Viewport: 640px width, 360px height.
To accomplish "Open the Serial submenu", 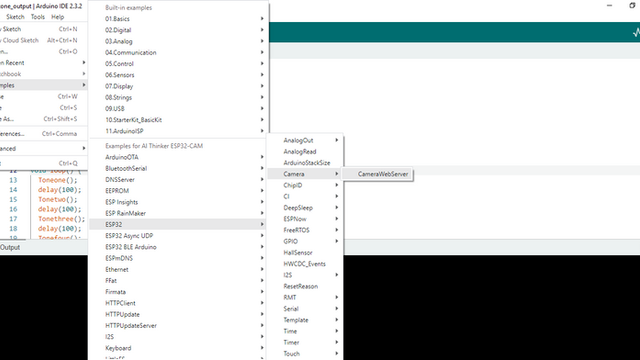I will point(305,309).
